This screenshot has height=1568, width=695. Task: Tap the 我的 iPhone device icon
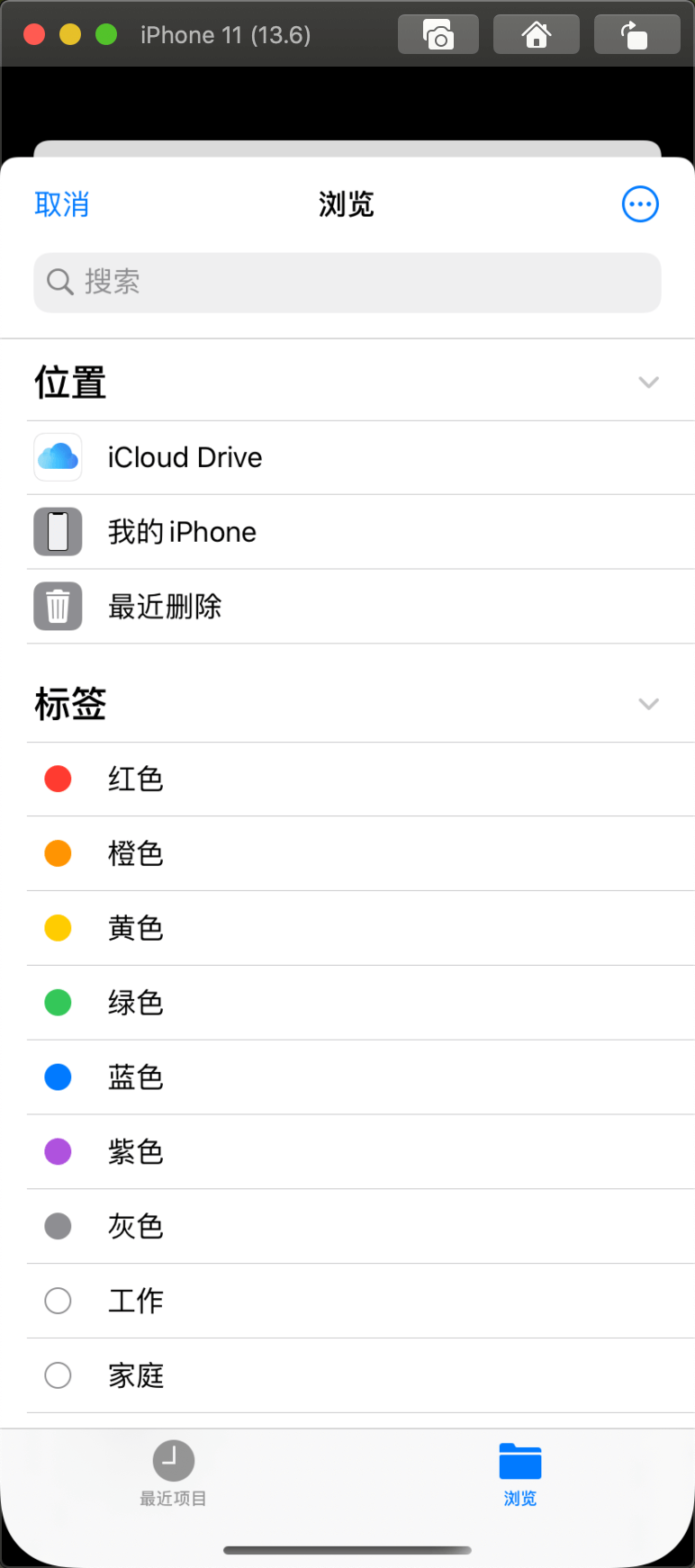pos(59,531)
